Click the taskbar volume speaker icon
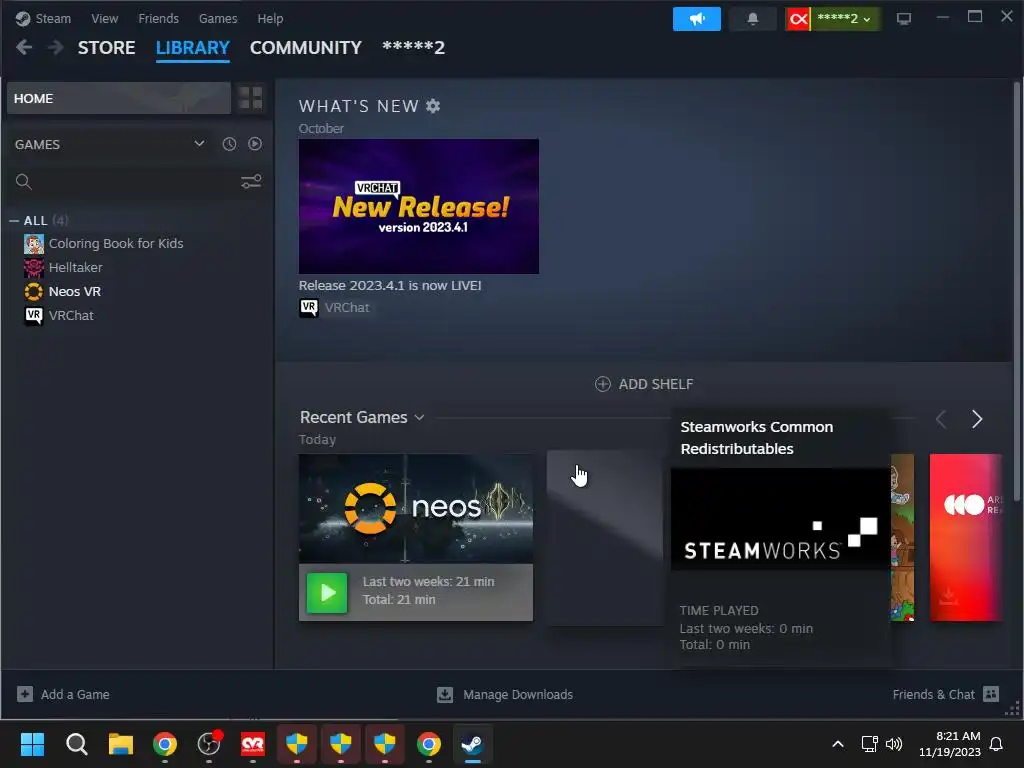Image resolution: width=1024 pixels, height=768 pixels. [894, 744]
